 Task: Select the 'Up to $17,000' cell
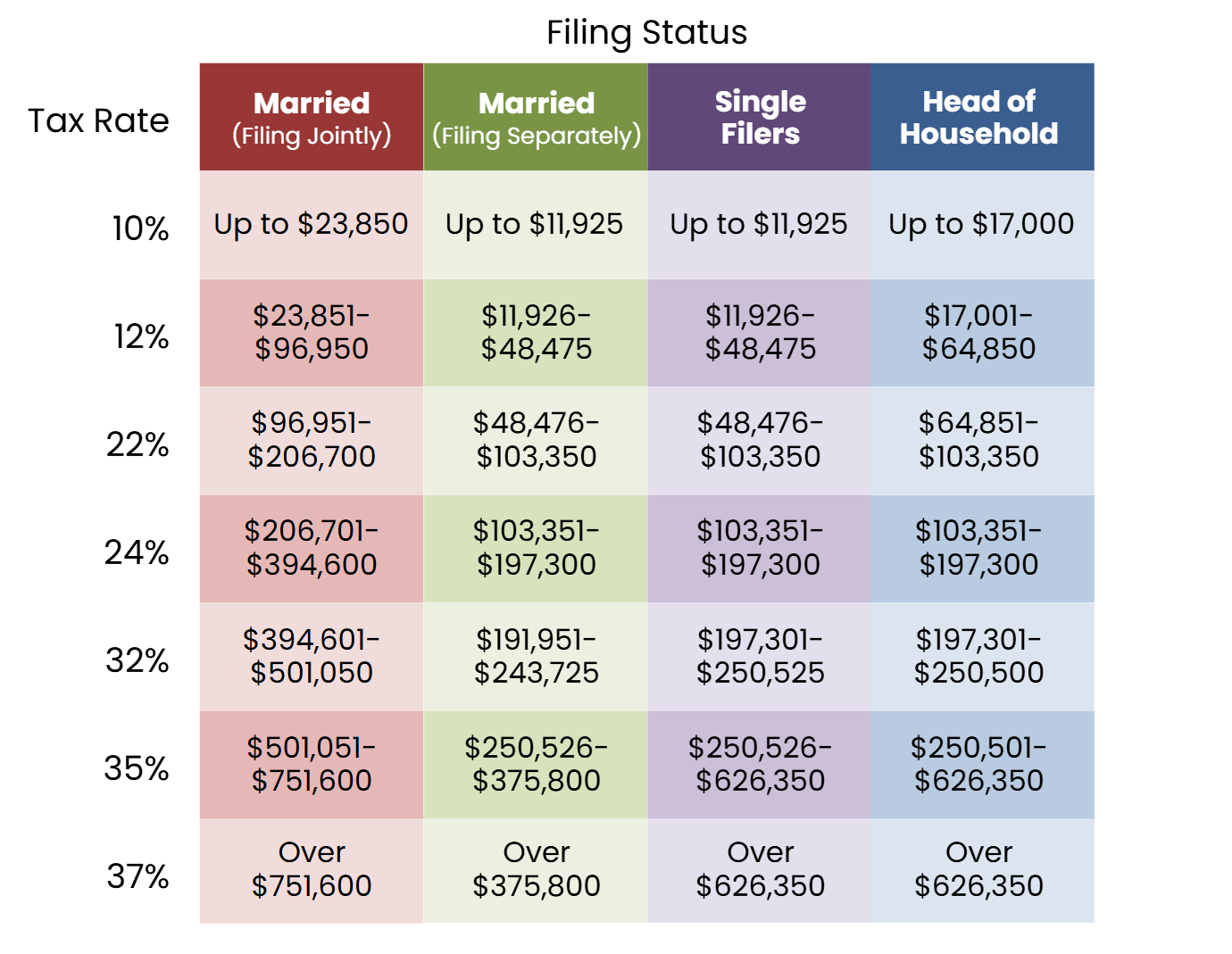pos(981,224)
